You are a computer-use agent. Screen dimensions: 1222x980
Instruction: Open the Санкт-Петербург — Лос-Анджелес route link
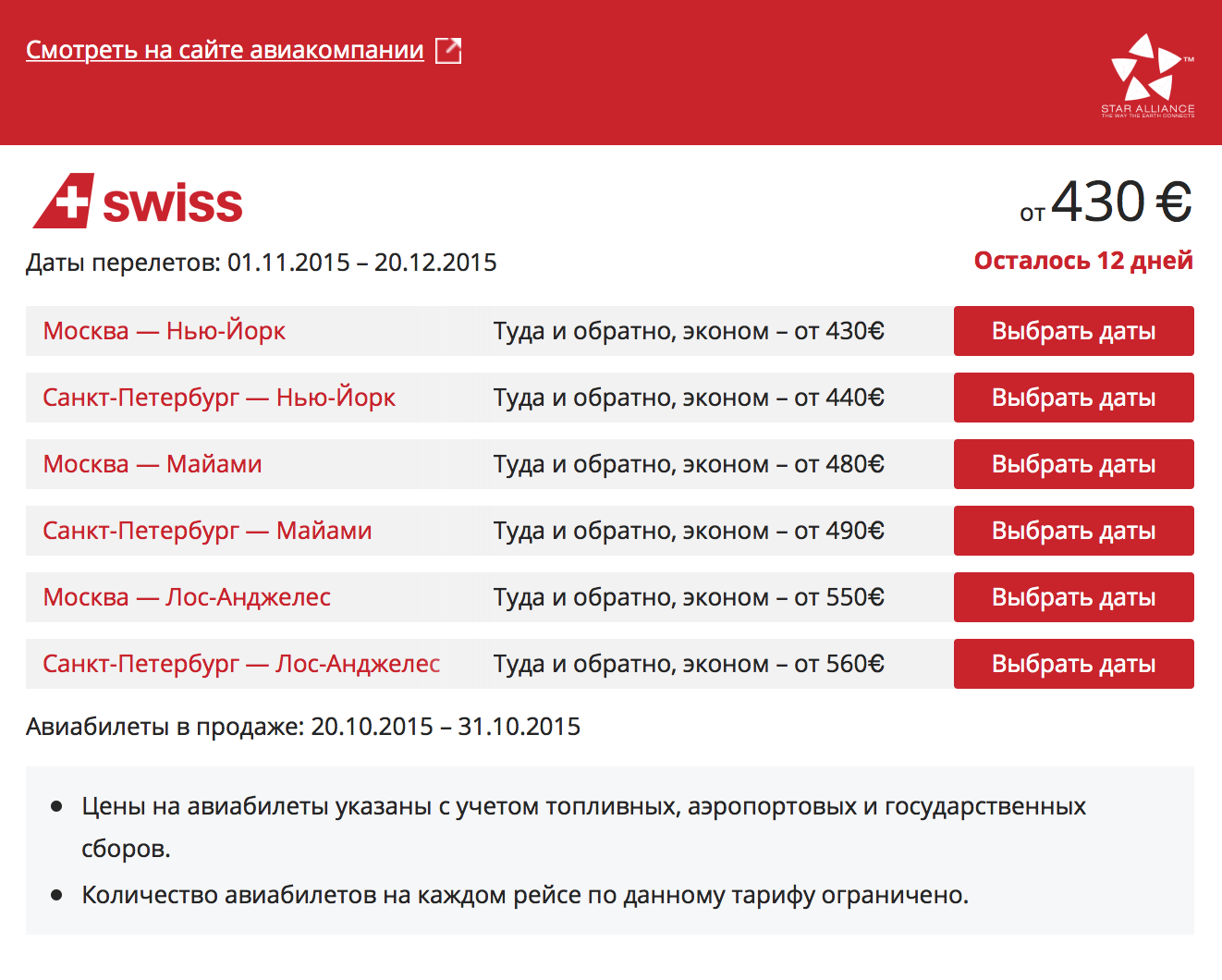click(241, 664)
